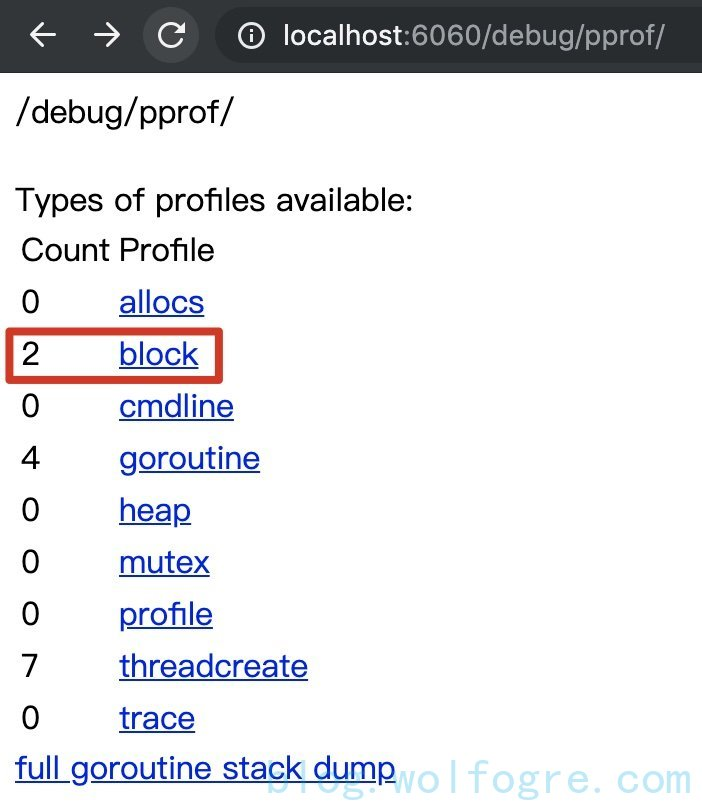This screenshot has height=812, width=702.
Task: Open the allocs profile link
Action: tap(161, 302)
